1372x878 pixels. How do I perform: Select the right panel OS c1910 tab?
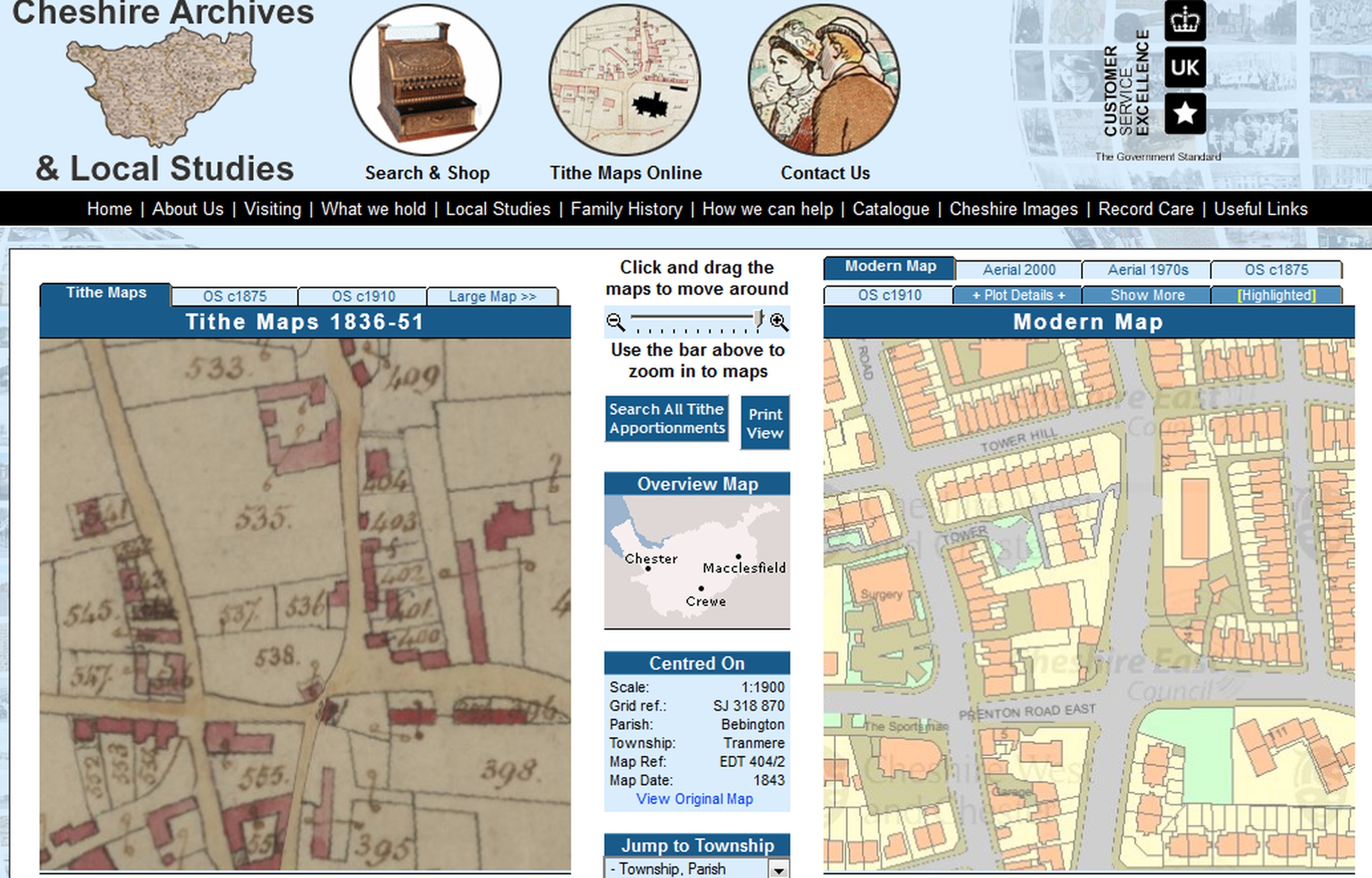[x=889, y=295]
